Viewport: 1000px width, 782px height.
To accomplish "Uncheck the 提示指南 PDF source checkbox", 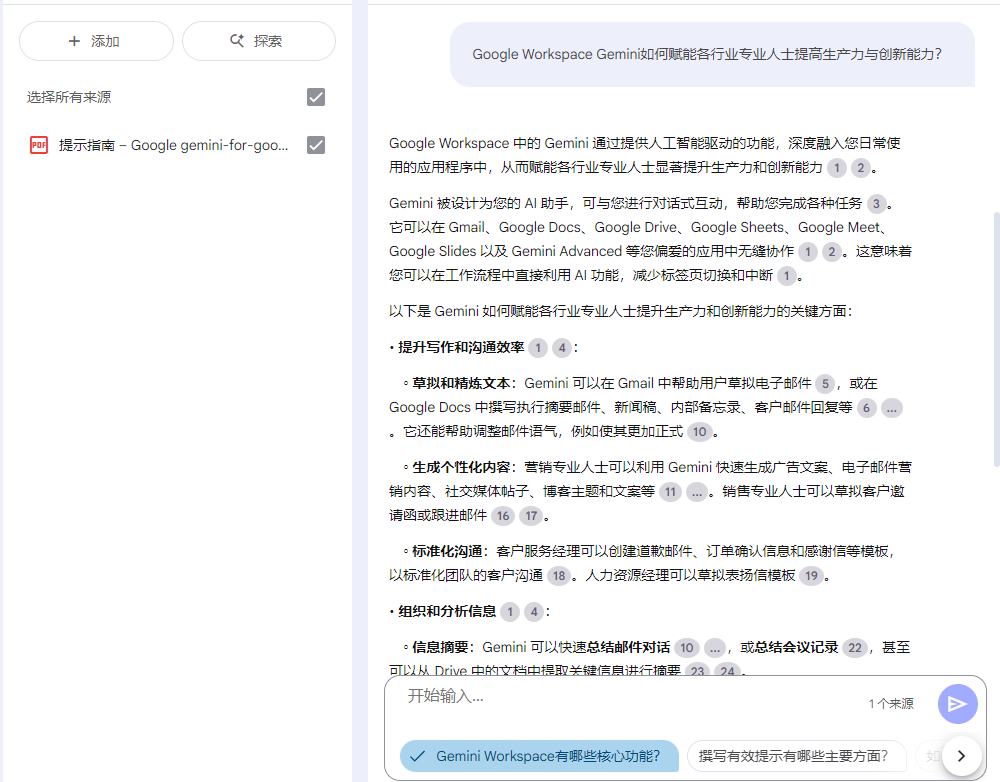I will 316,145.
